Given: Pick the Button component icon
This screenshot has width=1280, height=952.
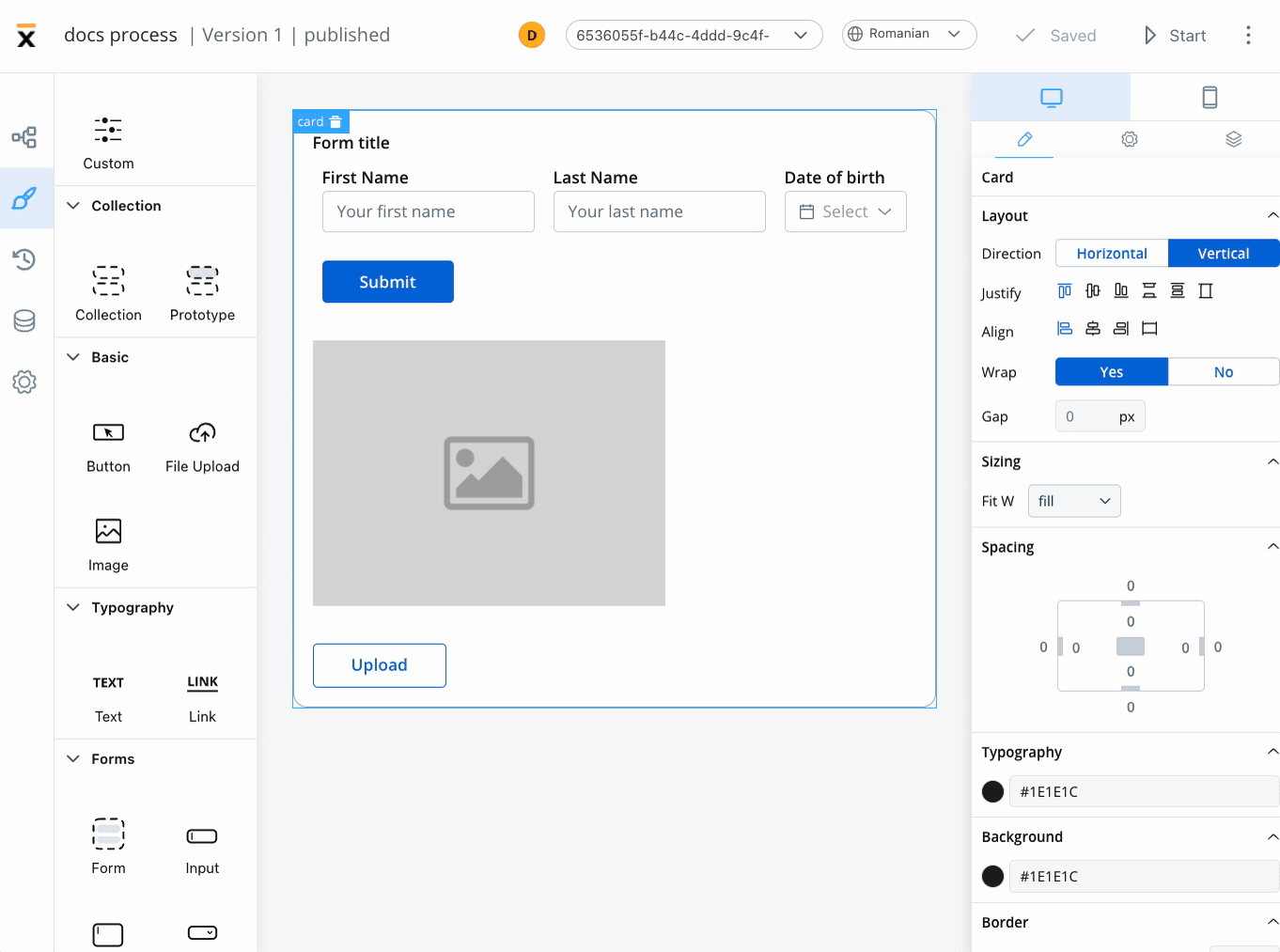Looking at the screenshot, I should [x=108, y=432].
